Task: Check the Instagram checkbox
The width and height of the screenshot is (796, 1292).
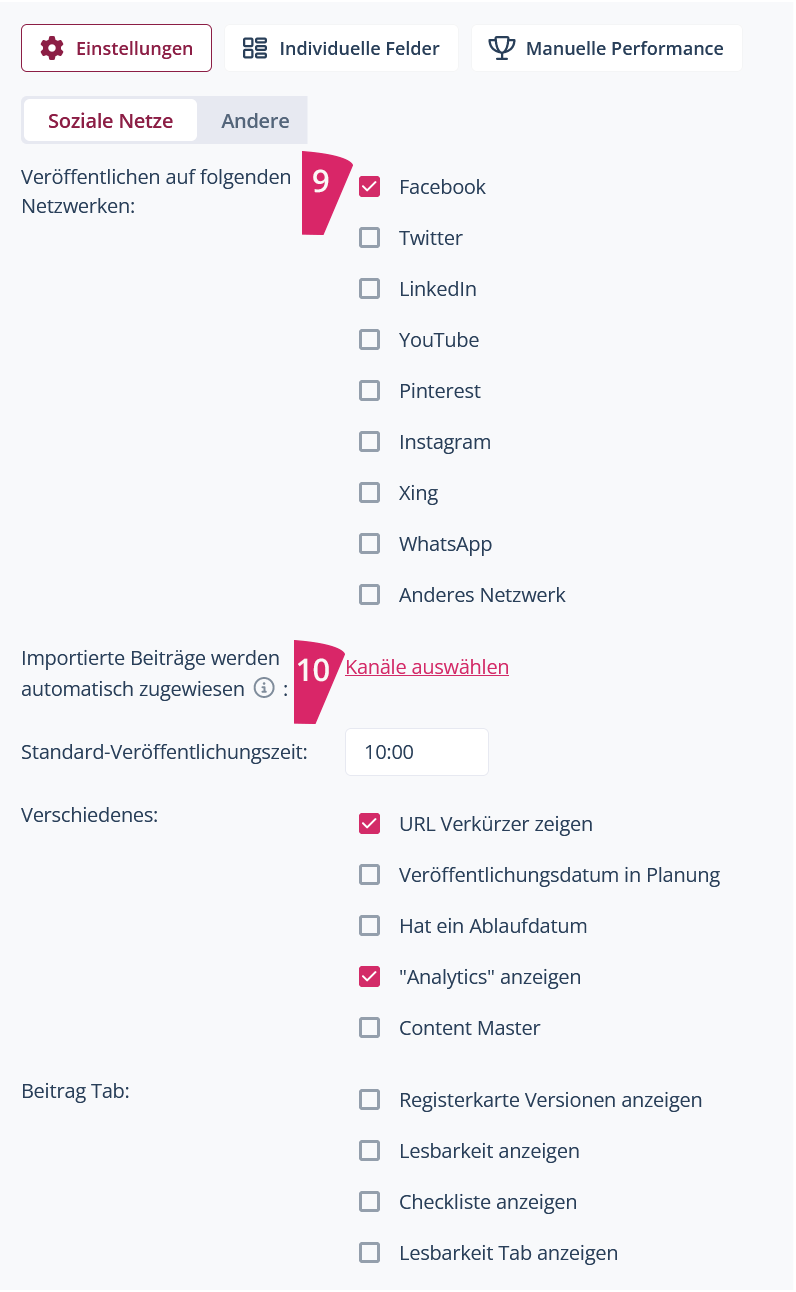Action: pos(370,442)
